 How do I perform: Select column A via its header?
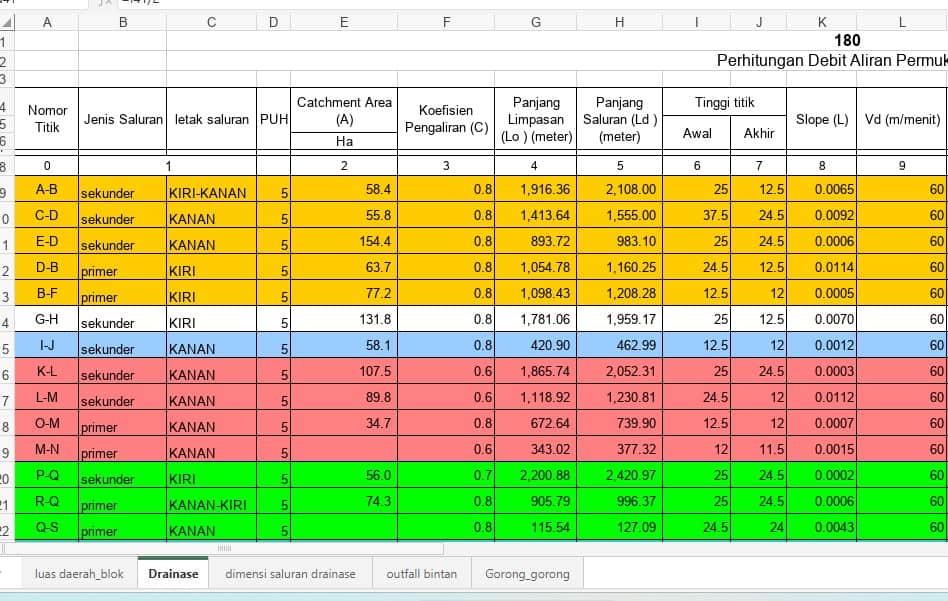47,22
